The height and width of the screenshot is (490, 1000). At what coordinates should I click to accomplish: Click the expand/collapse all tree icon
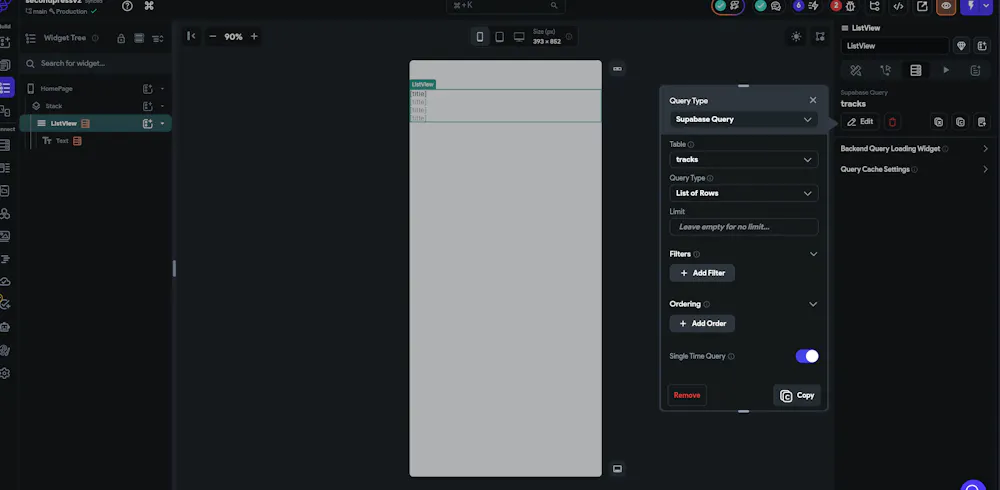[158, 38]
